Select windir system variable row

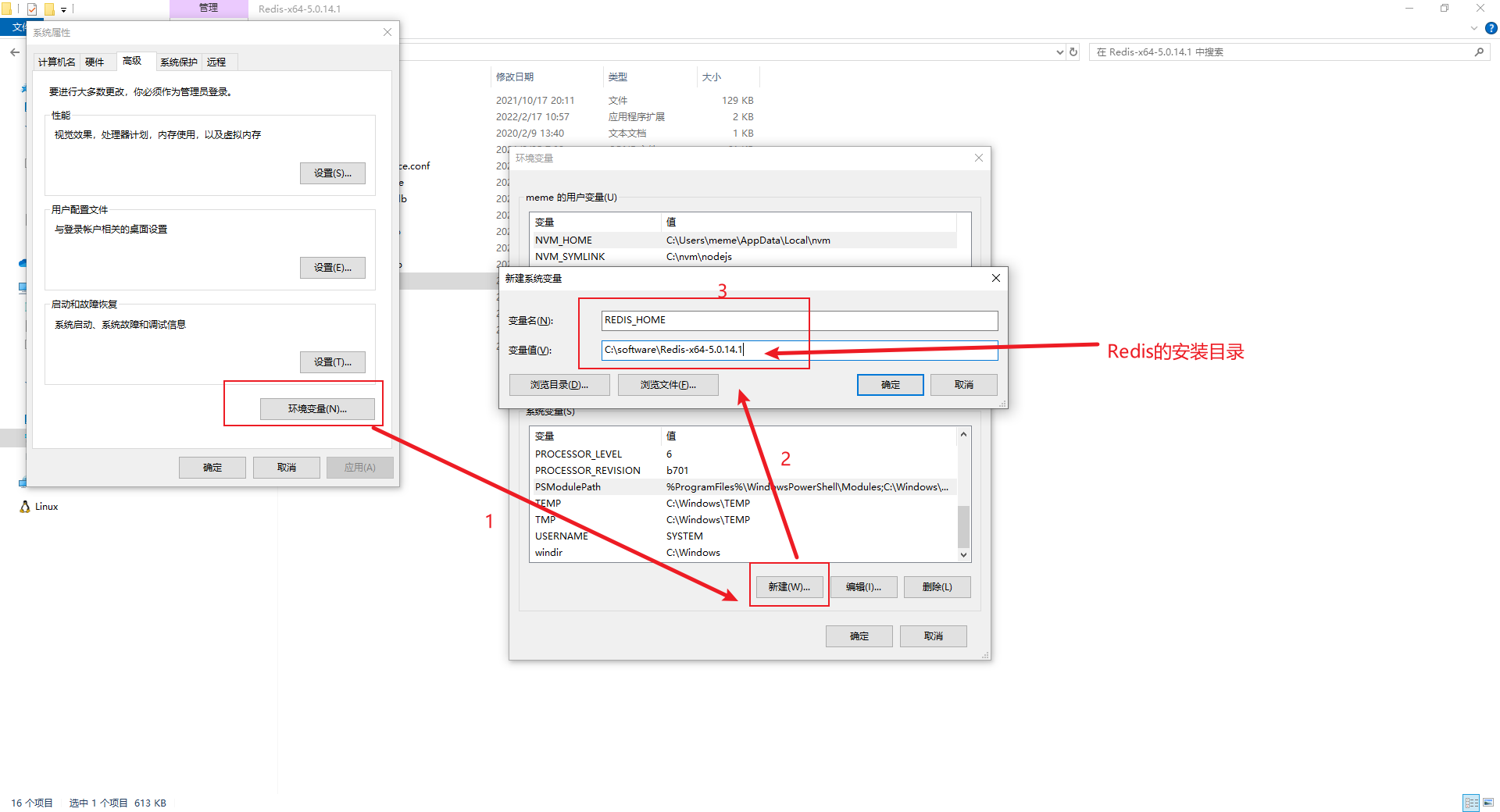744,553
